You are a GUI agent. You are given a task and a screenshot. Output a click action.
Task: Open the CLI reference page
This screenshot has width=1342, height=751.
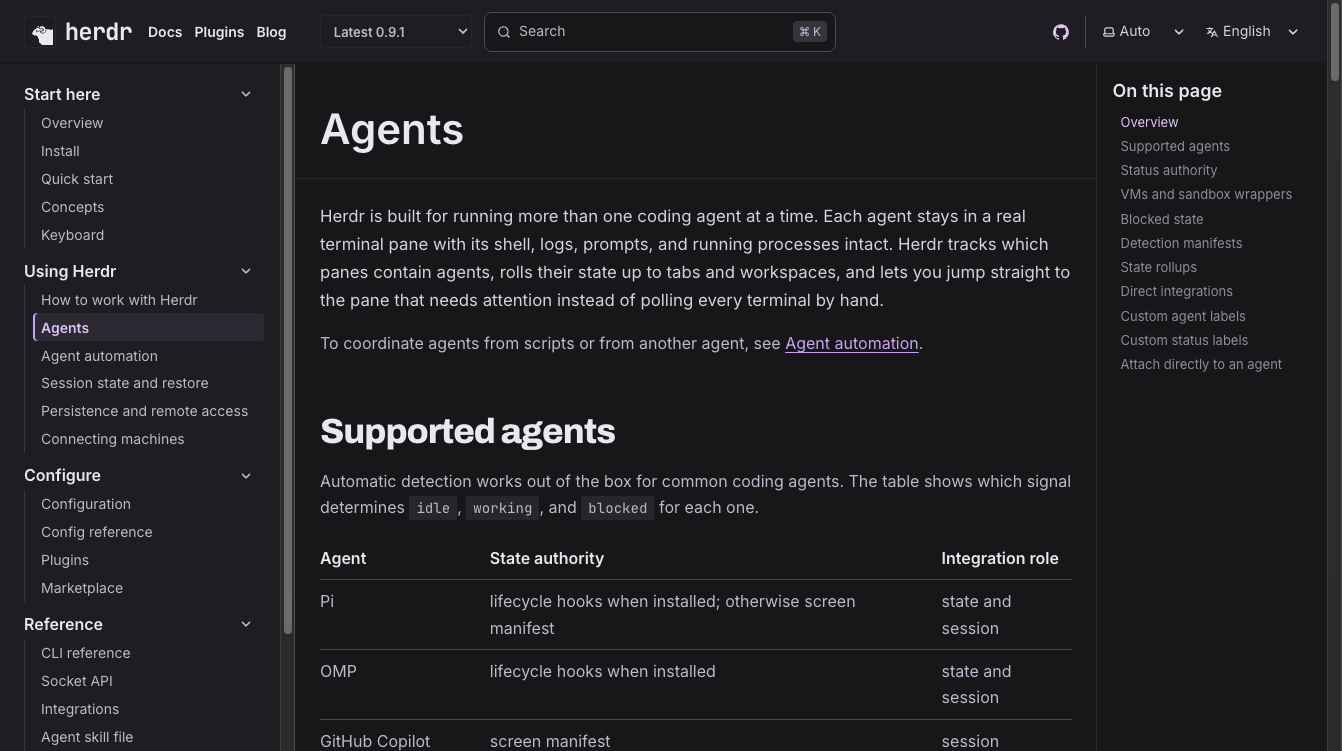[x=86, y=653]
